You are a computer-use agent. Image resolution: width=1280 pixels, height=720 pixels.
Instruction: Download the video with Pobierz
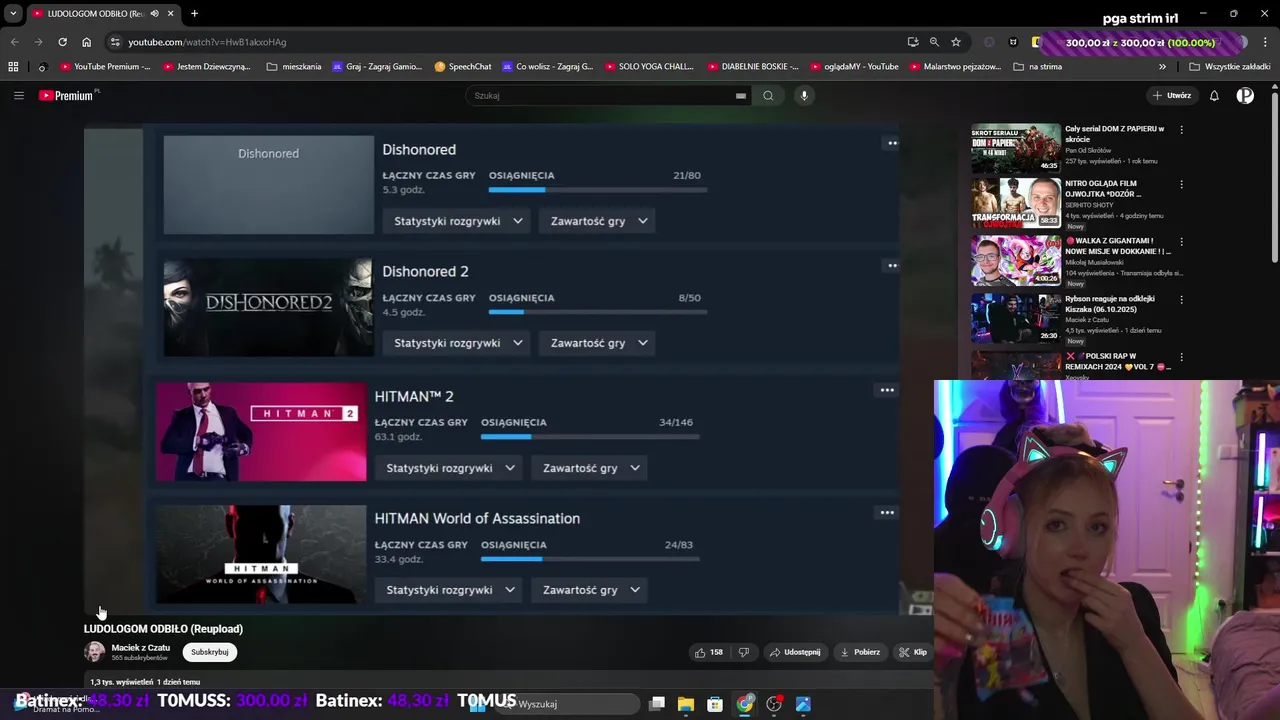(x=860, y=652)
